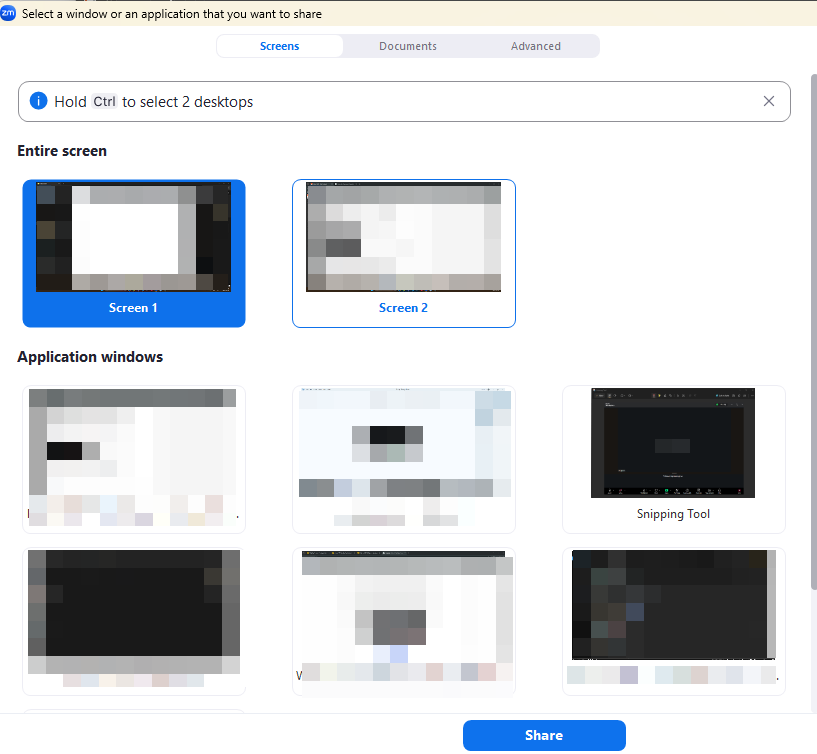The height and width of the screenshot is (754, 817).
Task: Click the 'select 2 desktops' hint text
Action: pos(188,101)
